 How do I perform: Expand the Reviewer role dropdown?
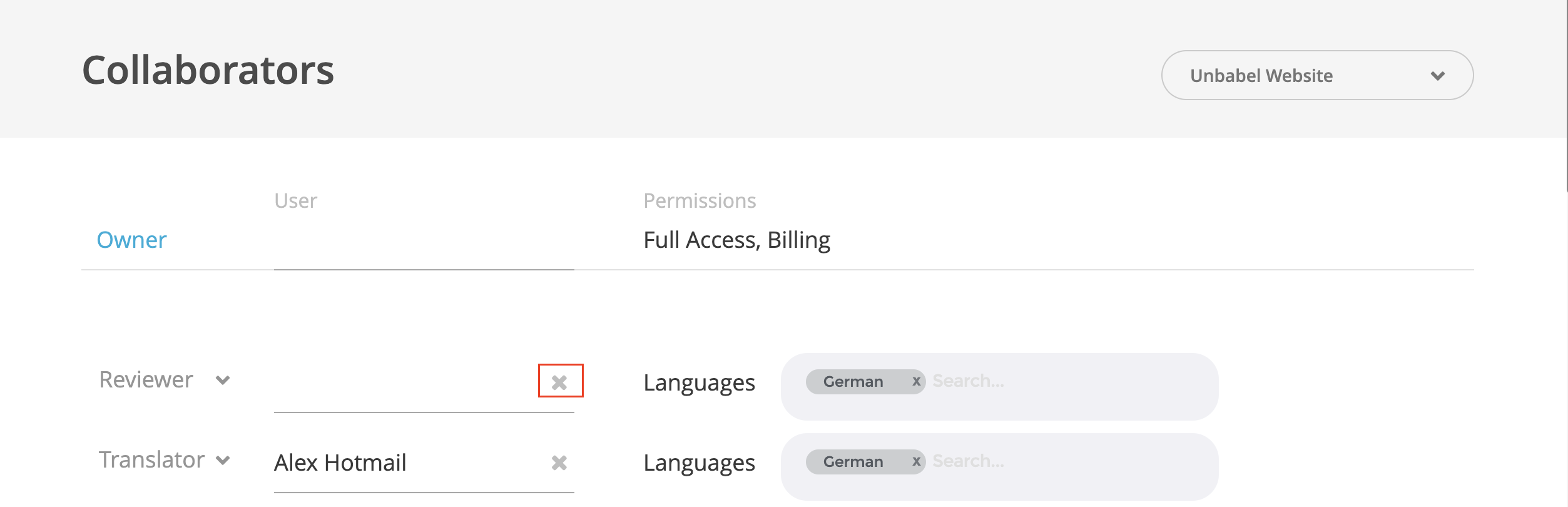[223, 380]
